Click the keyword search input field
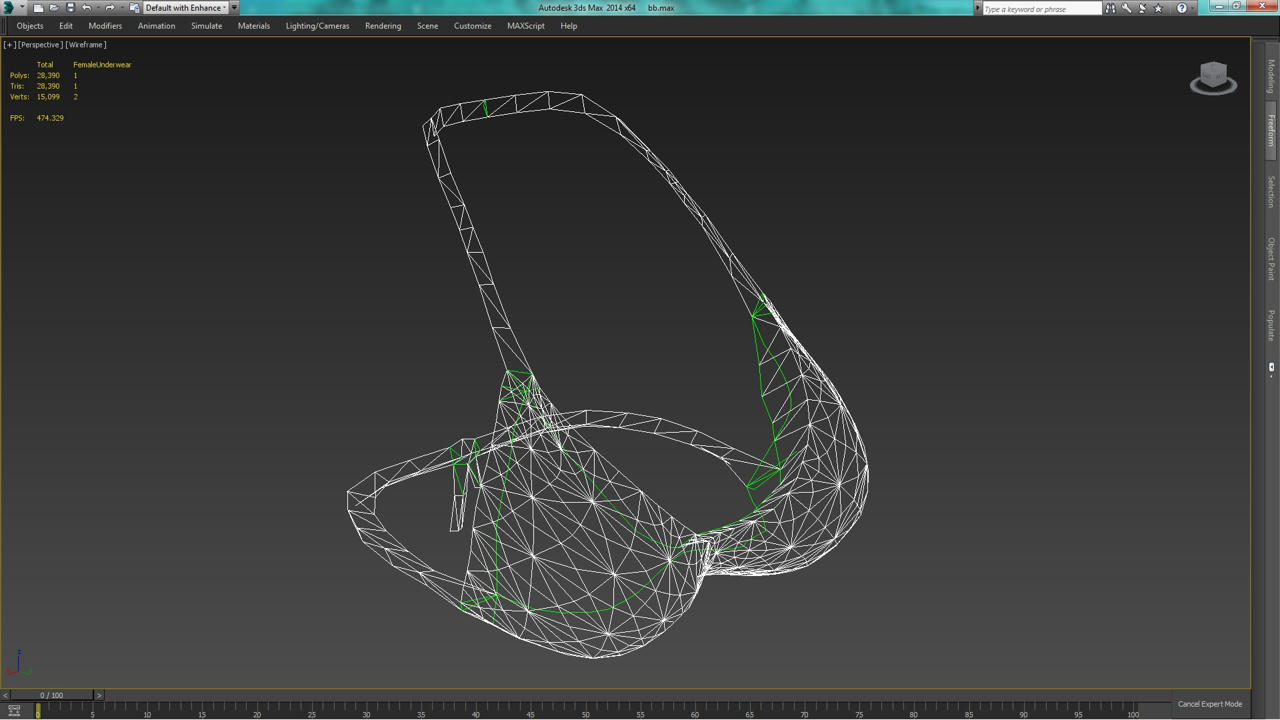Image resolution: width=1280 pixels, height=720 pixels. point(1041,9)
